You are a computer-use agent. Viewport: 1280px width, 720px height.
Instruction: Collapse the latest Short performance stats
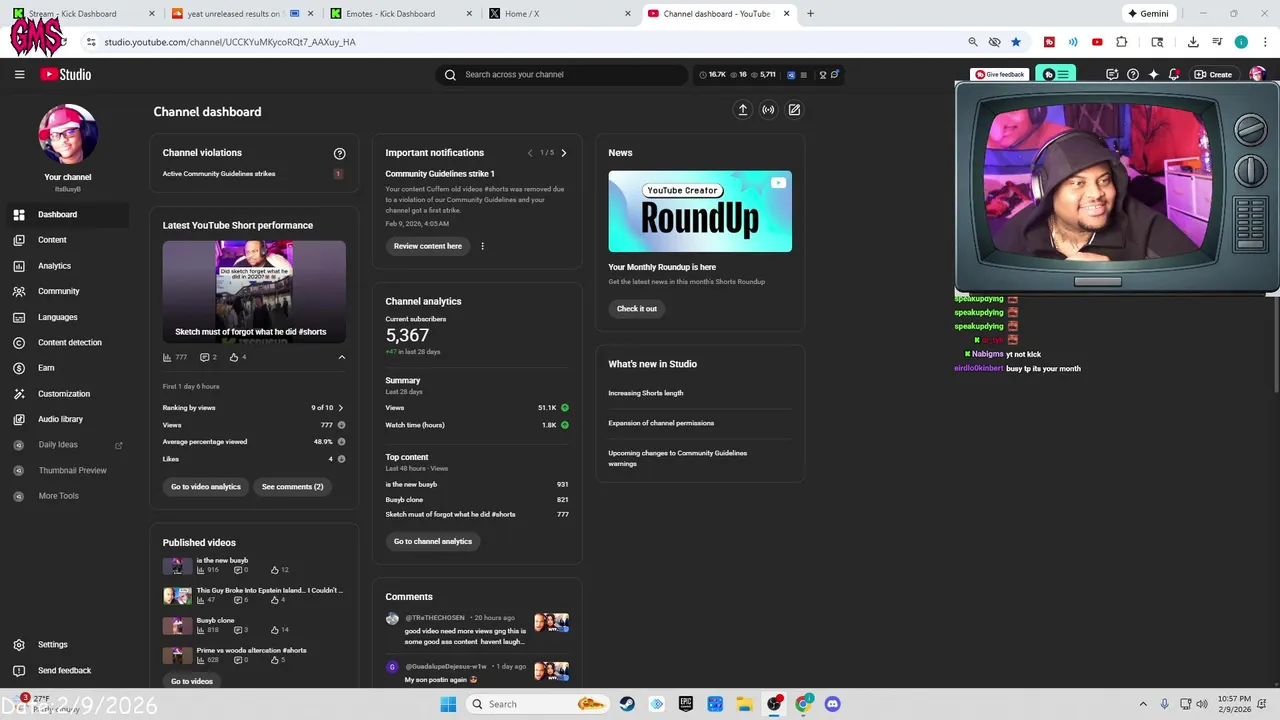(341, 357)
